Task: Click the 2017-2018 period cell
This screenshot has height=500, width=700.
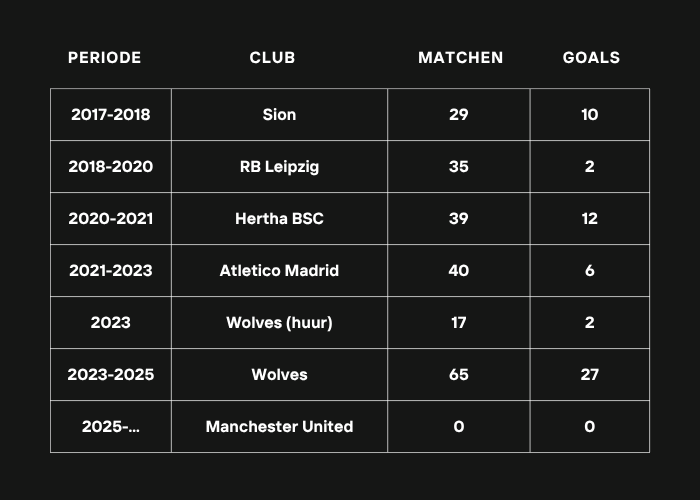Action: click(x=111, y=115)
